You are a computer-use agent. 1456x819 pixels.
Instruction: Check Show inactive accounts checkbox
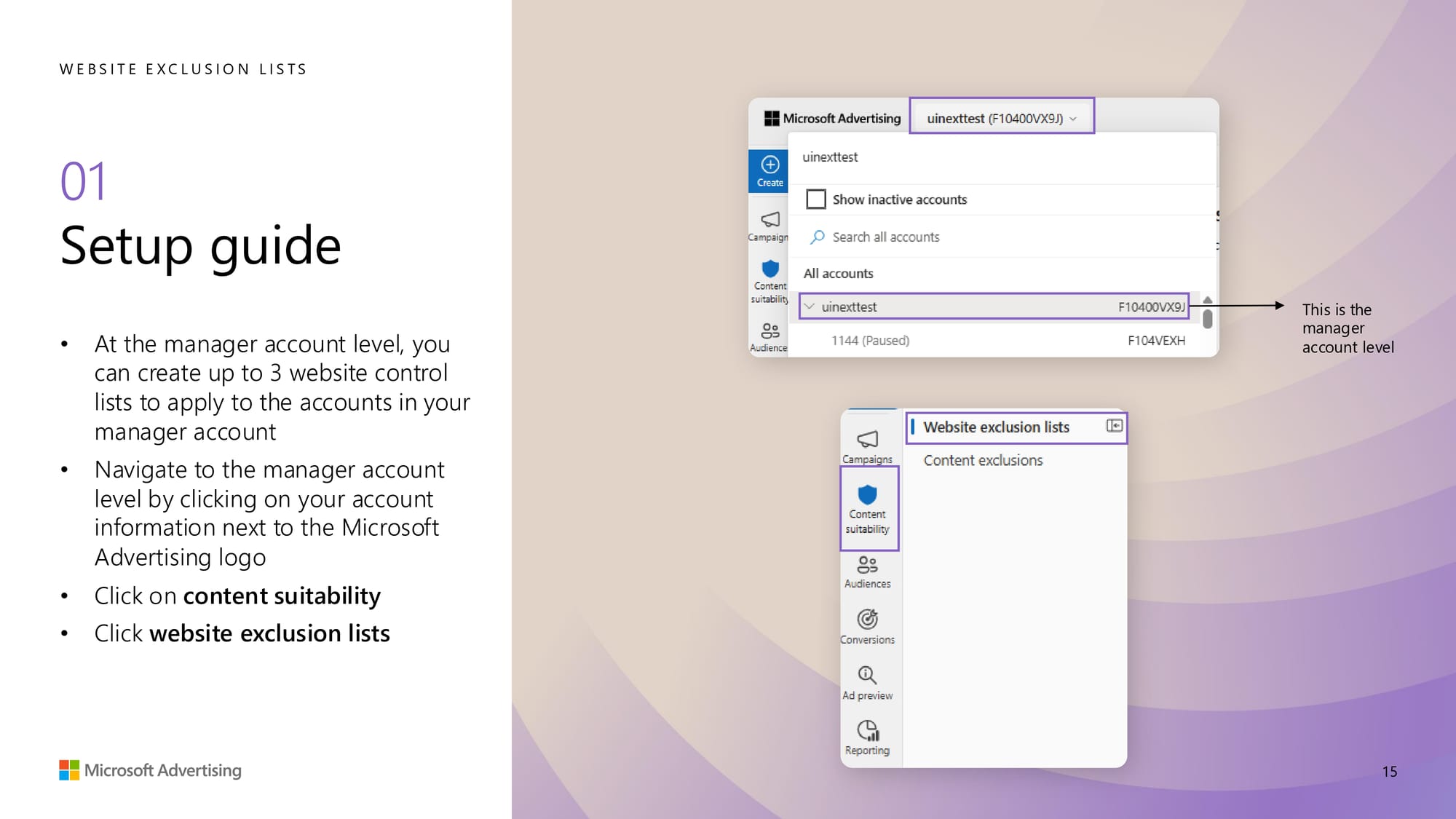[x=816, y=199]
